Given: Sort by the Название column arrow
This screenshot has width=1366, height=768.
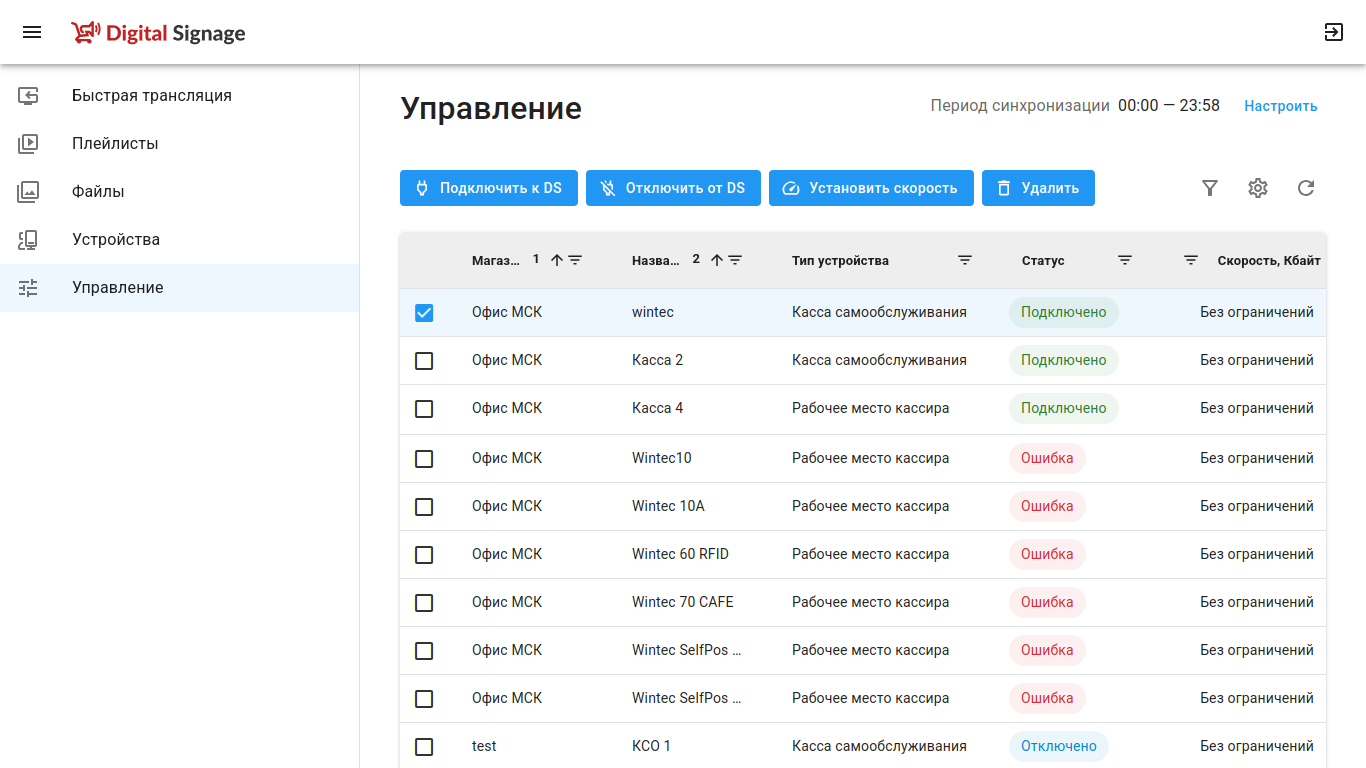Looking at the screenshot, I should tap(717, 260).
